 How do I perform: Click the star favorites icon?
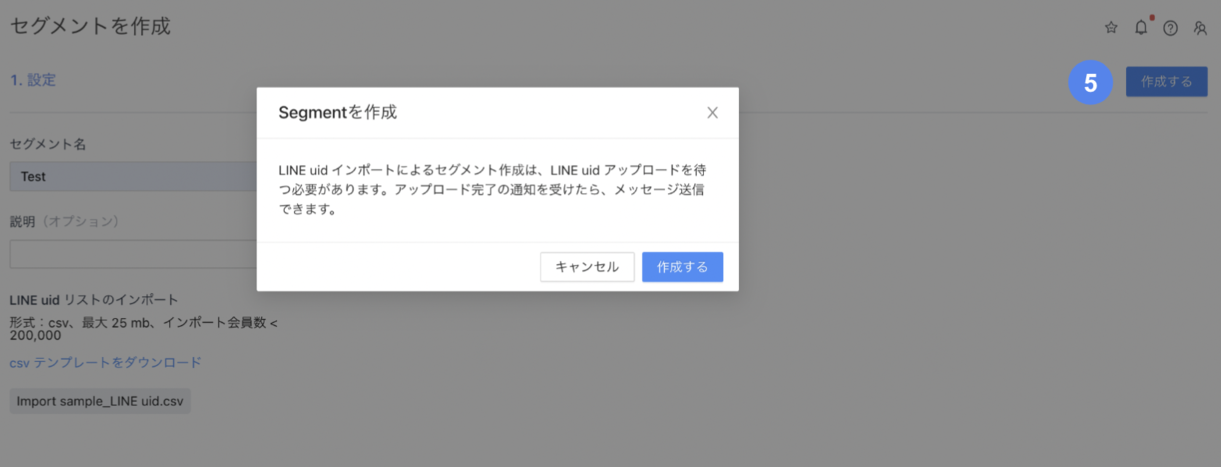click(1111, 28)
